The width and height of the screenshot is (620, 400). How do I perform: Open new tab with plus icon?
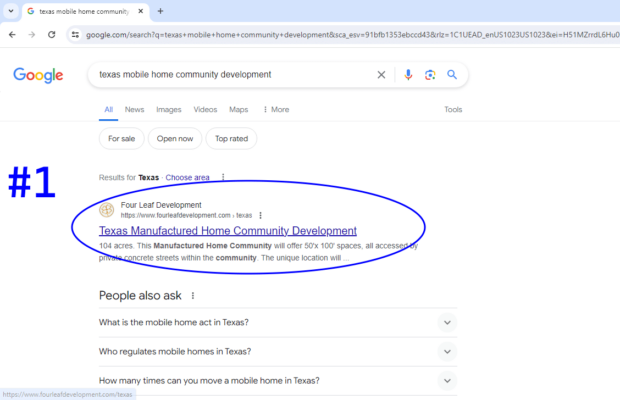pyautogui.click(x=160, y=11)
